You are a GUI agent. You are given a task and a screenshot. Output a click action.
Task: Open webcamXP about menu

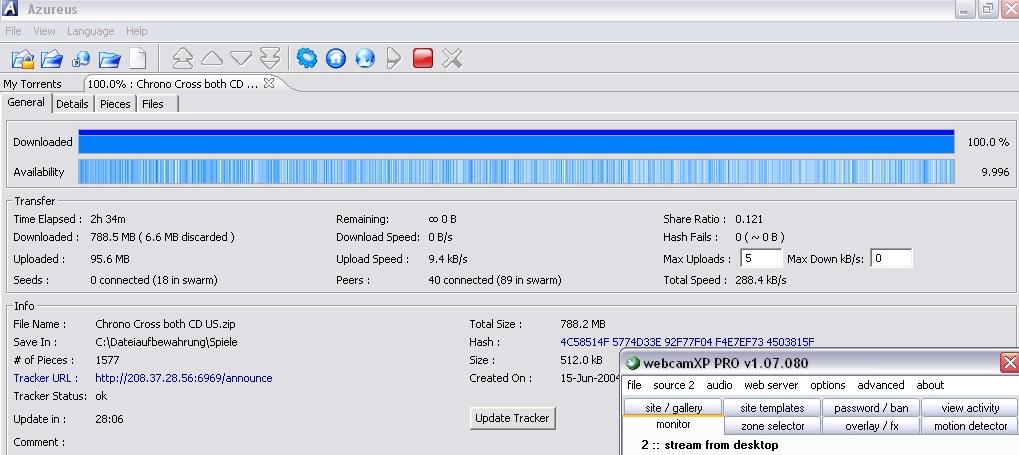930,385
